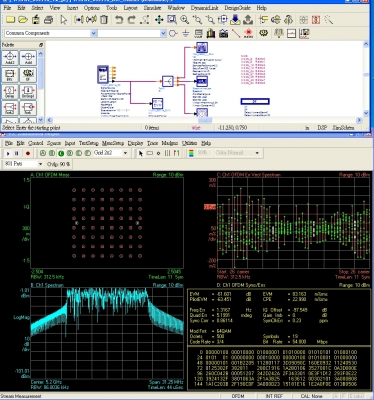Activate trace F button in VSA toolbar
Viewport: 374px width, 400px height.
88,153
